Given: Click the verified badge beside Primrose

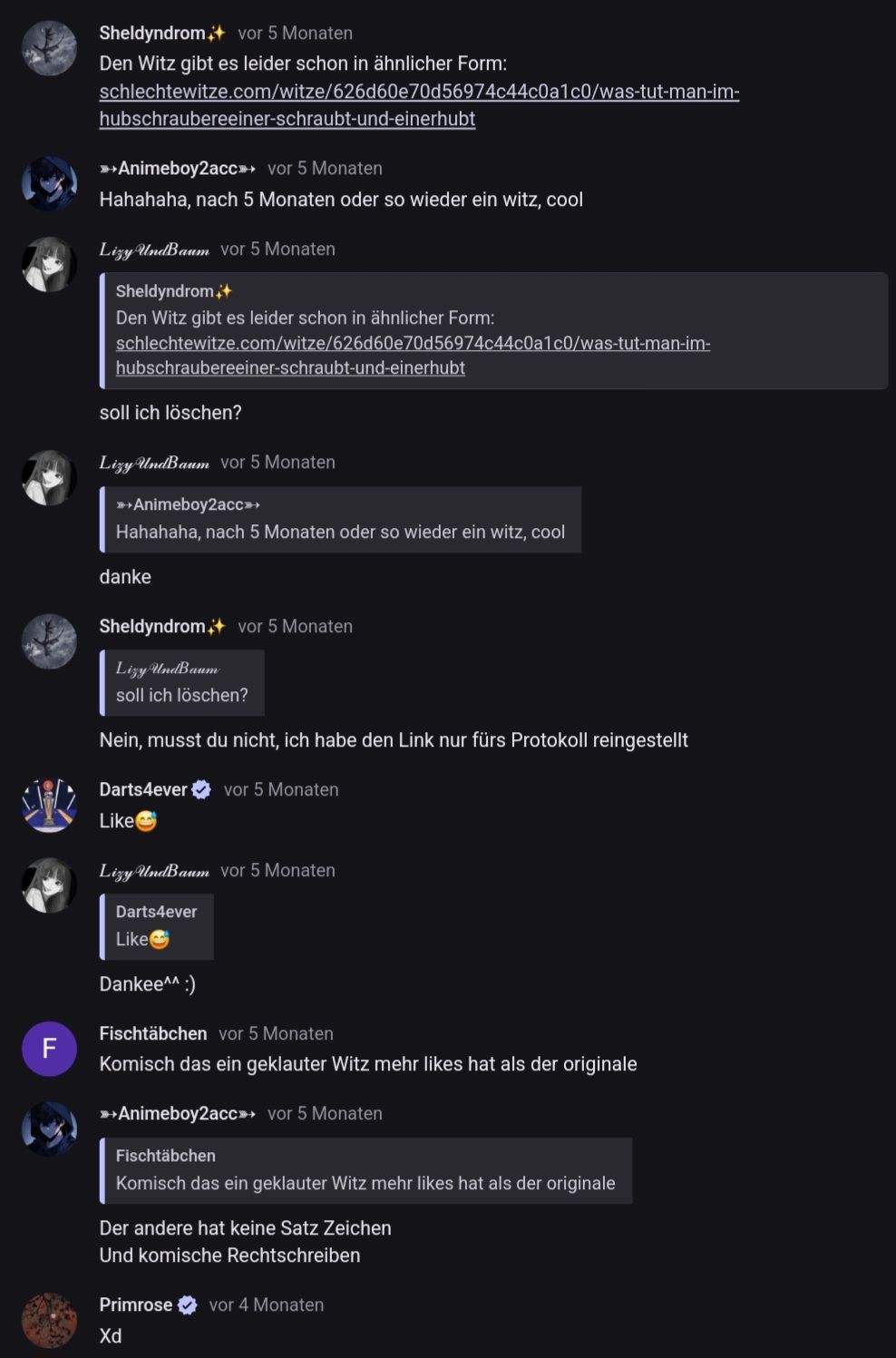Looking at the screenshot, I should coord(188,1305).
